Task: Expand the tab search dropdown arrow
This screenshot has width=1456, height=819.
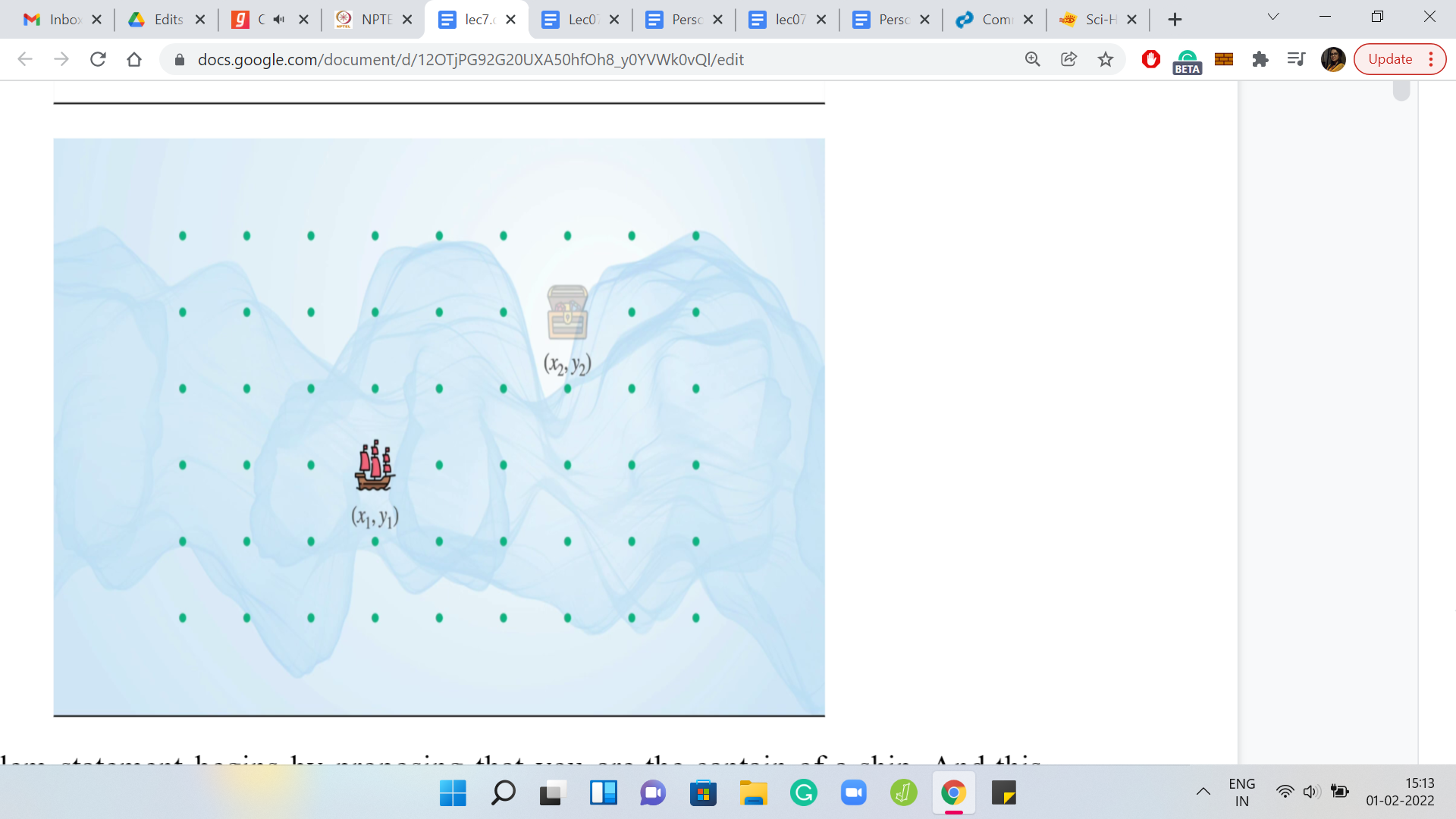Action: (x=1273, y=17)
